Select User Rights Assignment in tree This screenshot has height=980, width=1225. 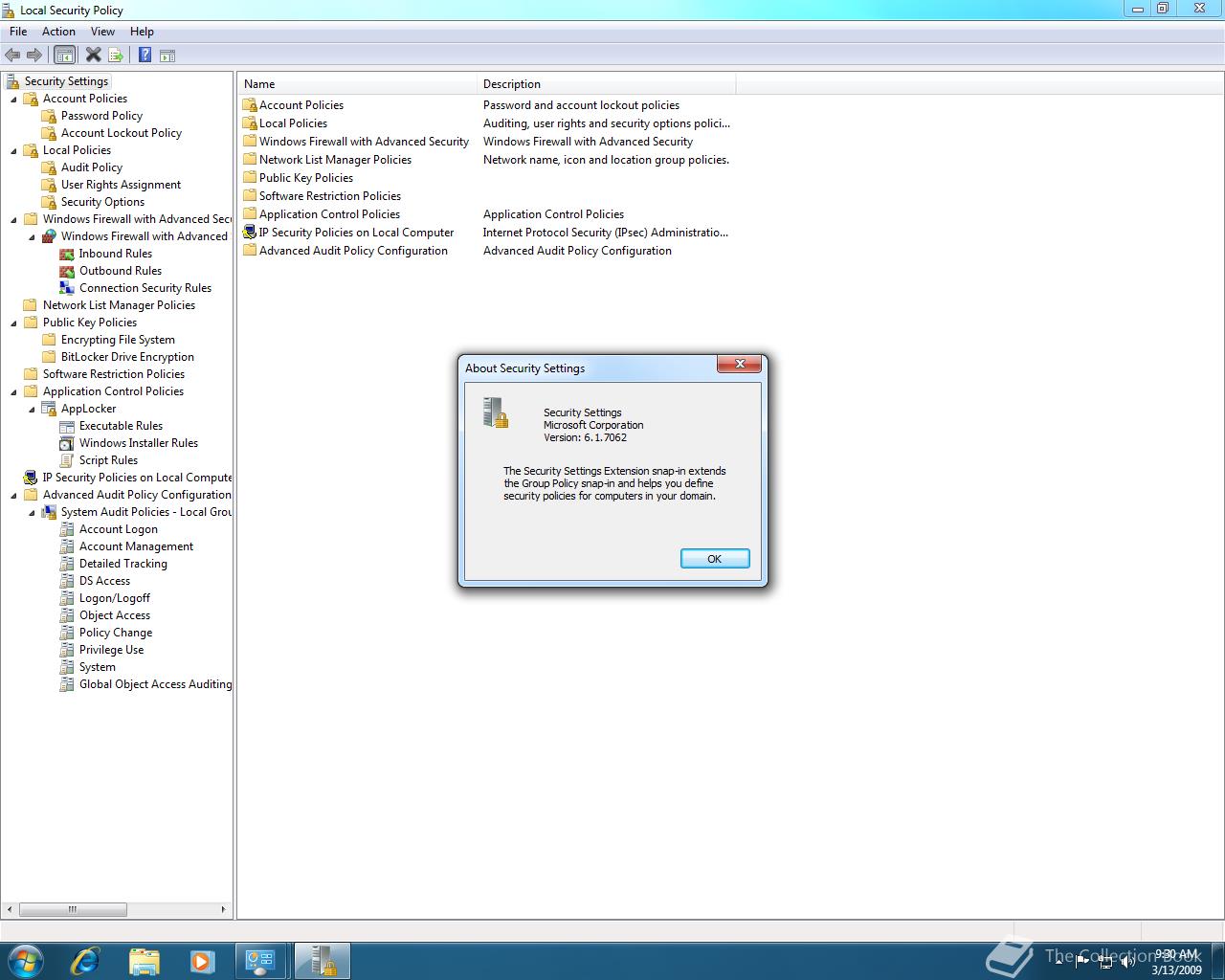[121, 185]
